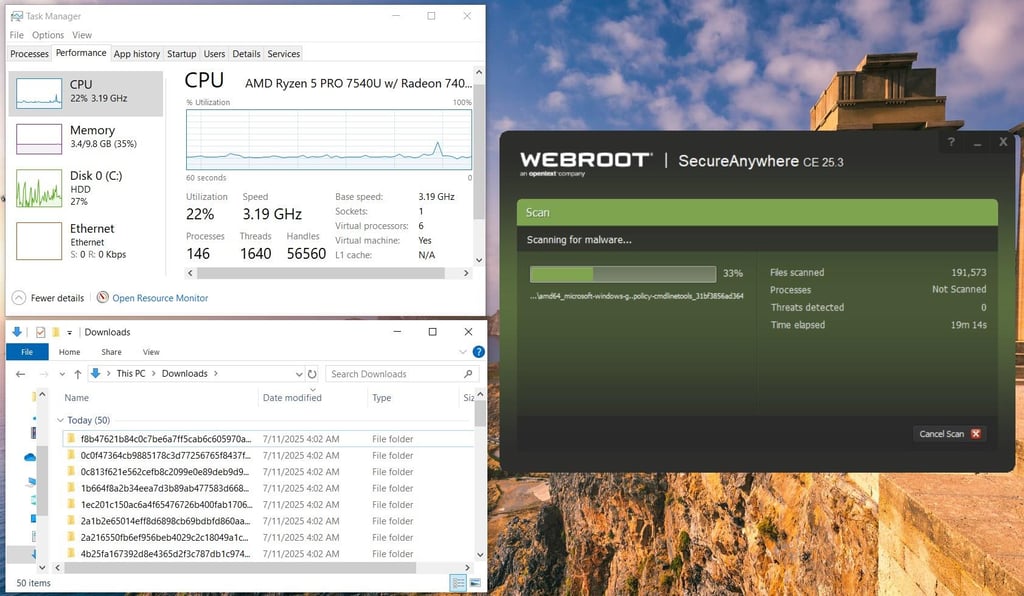Click the OneDrive cloud icon in navigation pane
The height and width of the screenshot is (596, 1024).
(30, 457)
